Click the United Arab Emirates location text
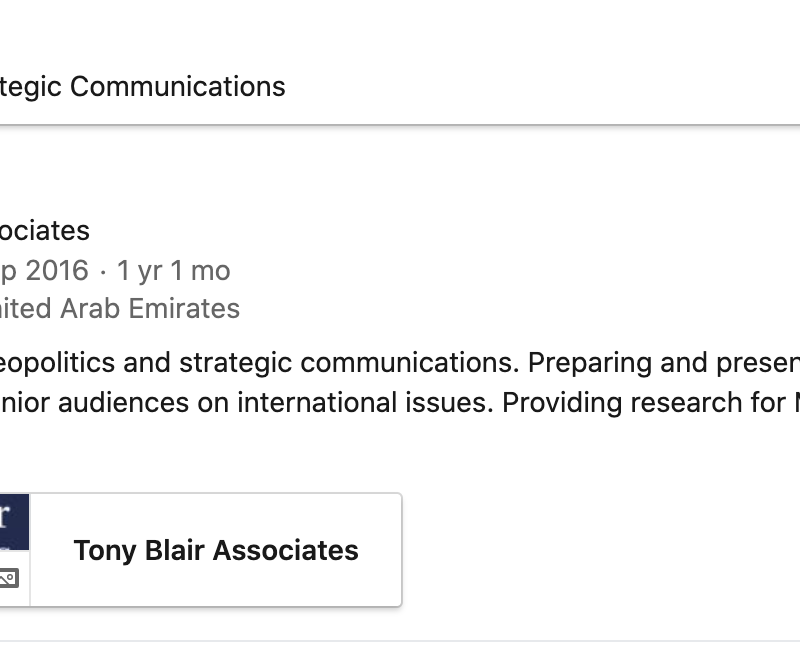This screenshot has height=652, width=800. point(119,309)
